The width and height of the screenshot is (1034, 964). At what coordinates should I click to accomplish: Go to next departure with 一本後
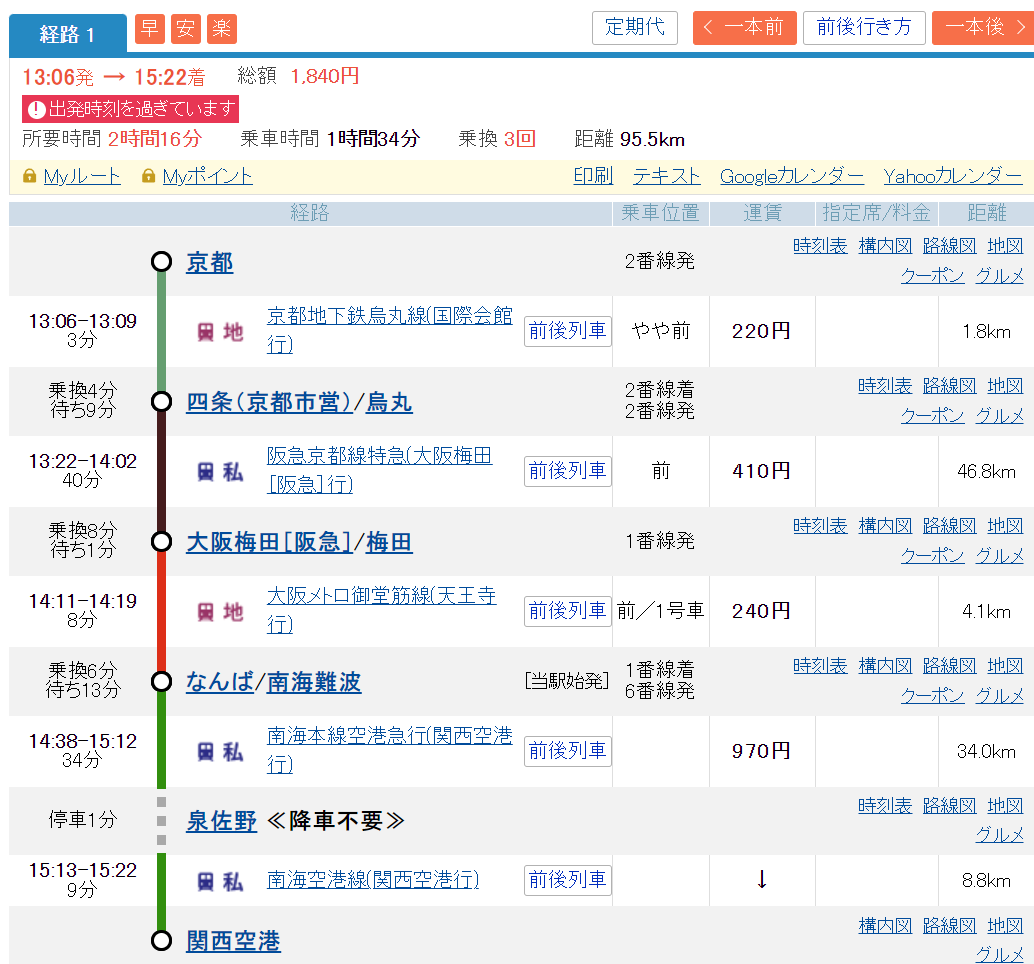tap(981, 27)
